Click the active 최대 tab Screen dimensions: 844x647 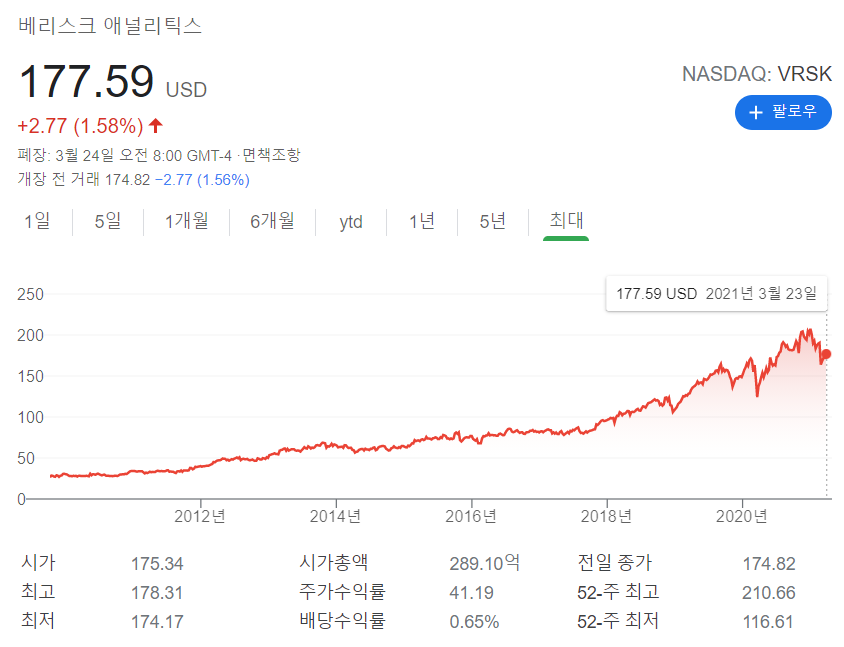(x=565, y=221)
